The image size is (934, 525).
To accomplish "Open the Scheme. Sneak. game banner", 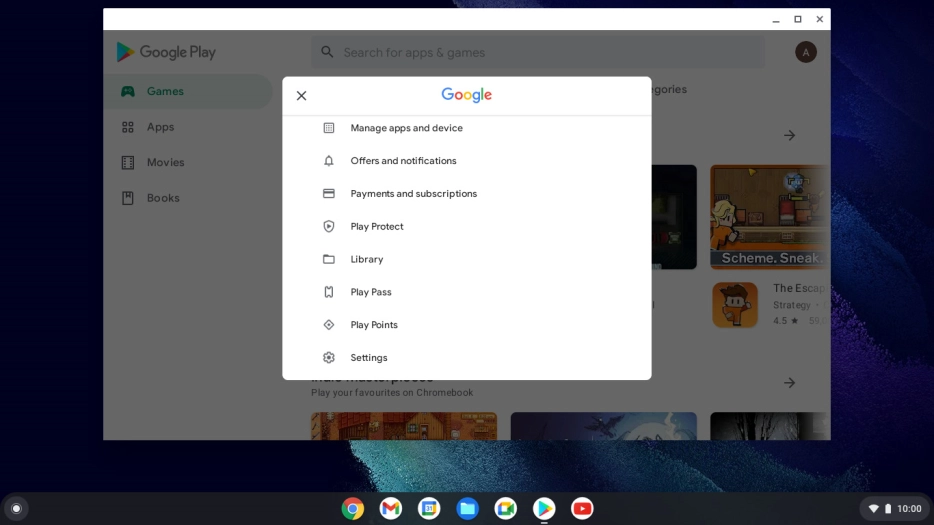I will coord(770,217).
